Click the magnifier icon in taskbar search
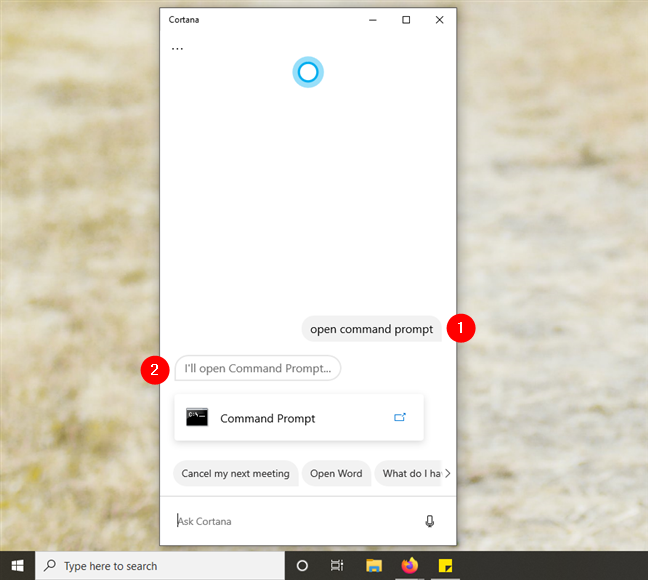The image size is (648, 580). 50,565
